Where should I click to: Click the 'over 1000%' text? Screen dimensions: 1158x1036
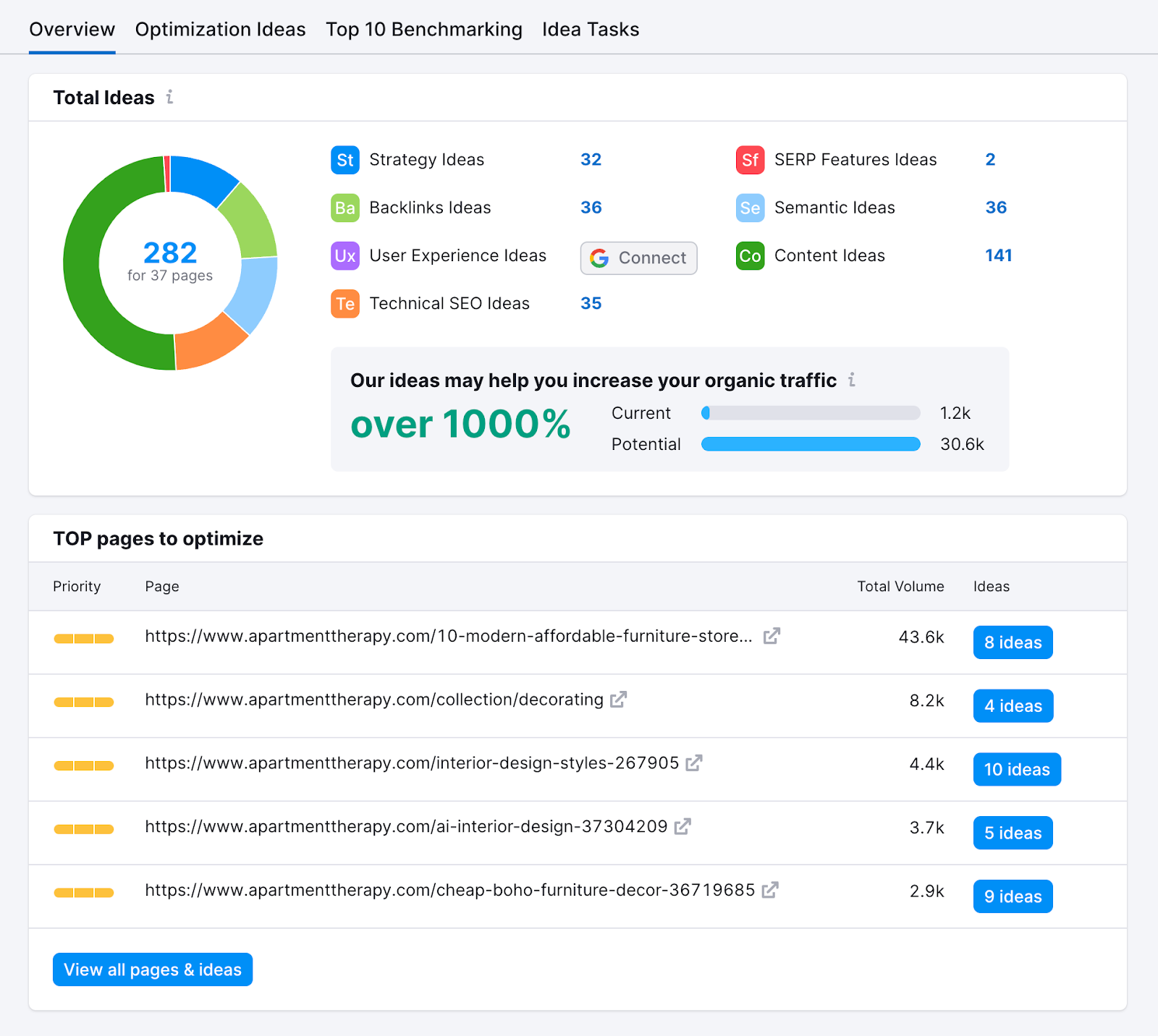pyautogui.click(x=460, y=424)
